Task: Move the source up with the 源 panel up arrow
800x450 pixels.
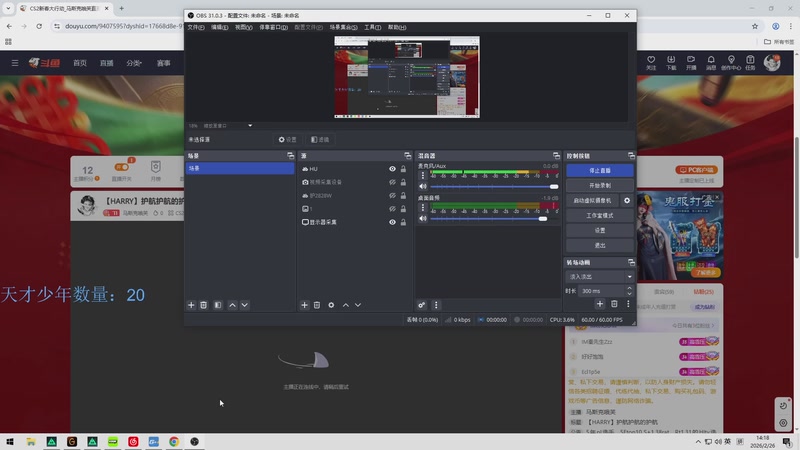Action: click(345, 305)
